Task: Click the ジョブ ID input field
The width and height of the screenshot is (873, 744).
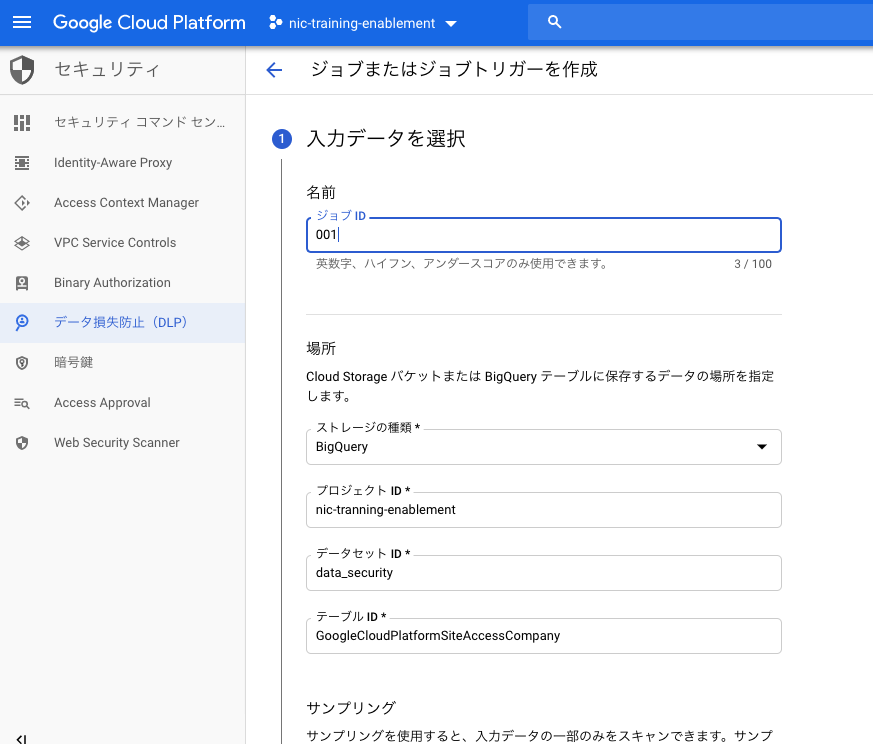Action: click(x=543, y=235)
